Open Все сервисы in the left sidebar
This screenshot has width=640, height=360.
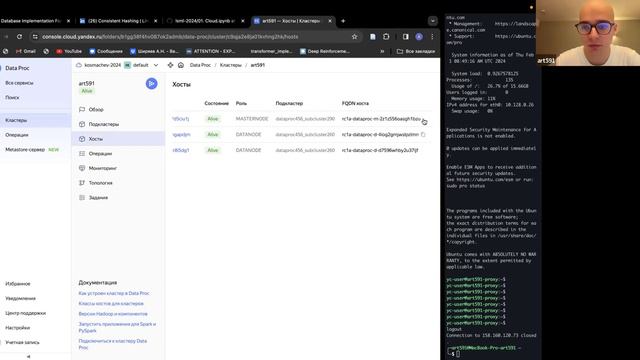(19, 83)
